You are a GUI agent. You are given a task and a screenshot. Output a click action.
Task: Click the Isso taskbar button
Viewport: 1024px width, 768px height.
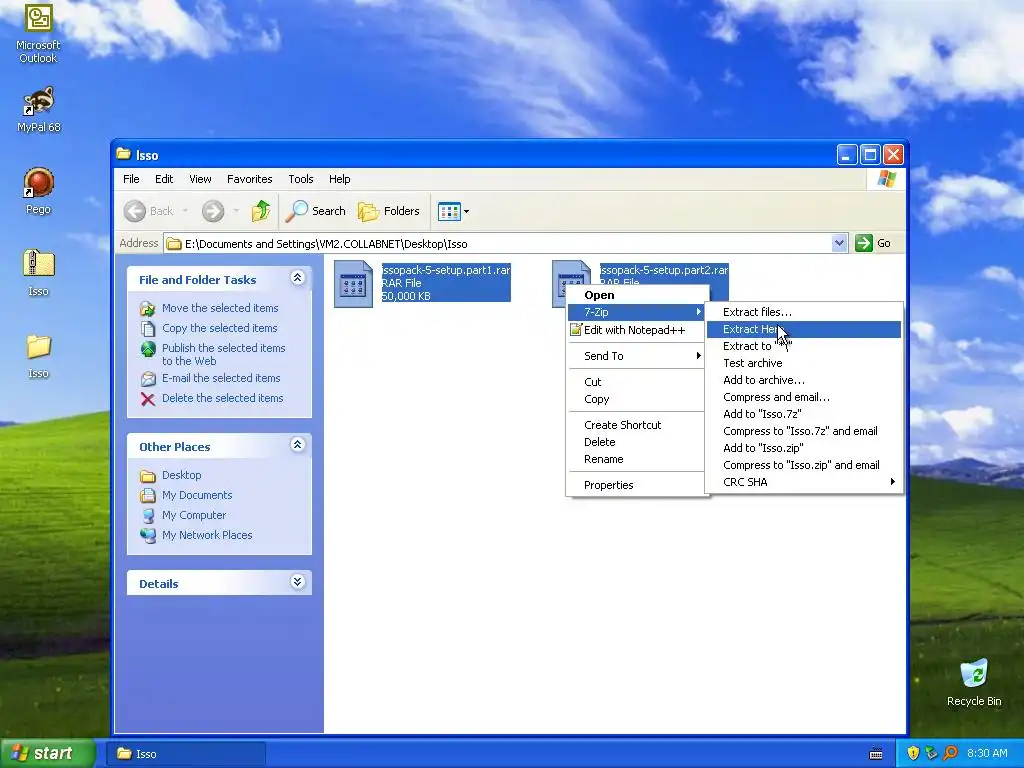pyautogui.click(x=186, y=754)
